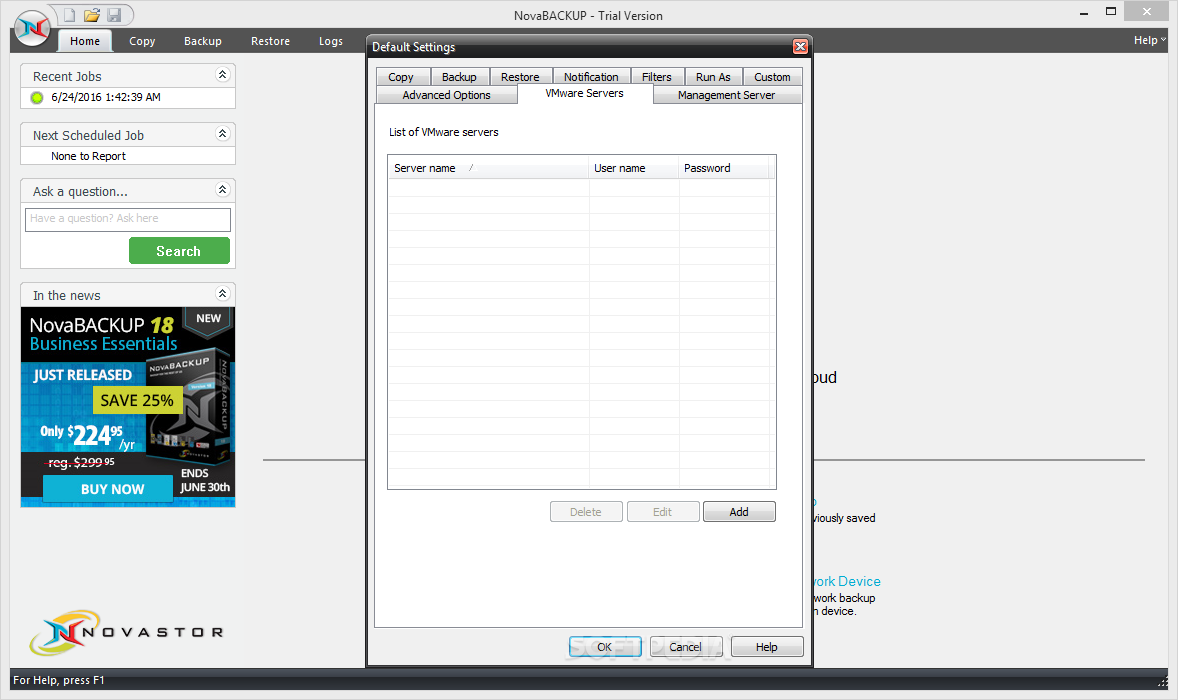Screen dimensions: 1178x700
Task: Click the User name column header
Action: (x=633, y=168)
